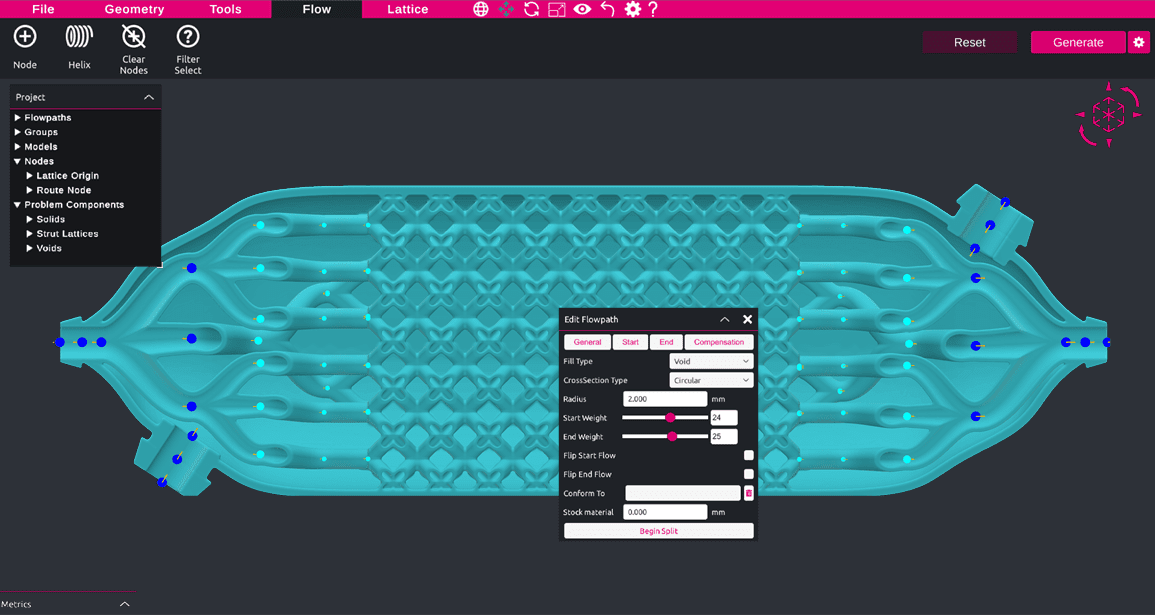
Task: Open the Filter Select tool
Action: tap(188, 38)
